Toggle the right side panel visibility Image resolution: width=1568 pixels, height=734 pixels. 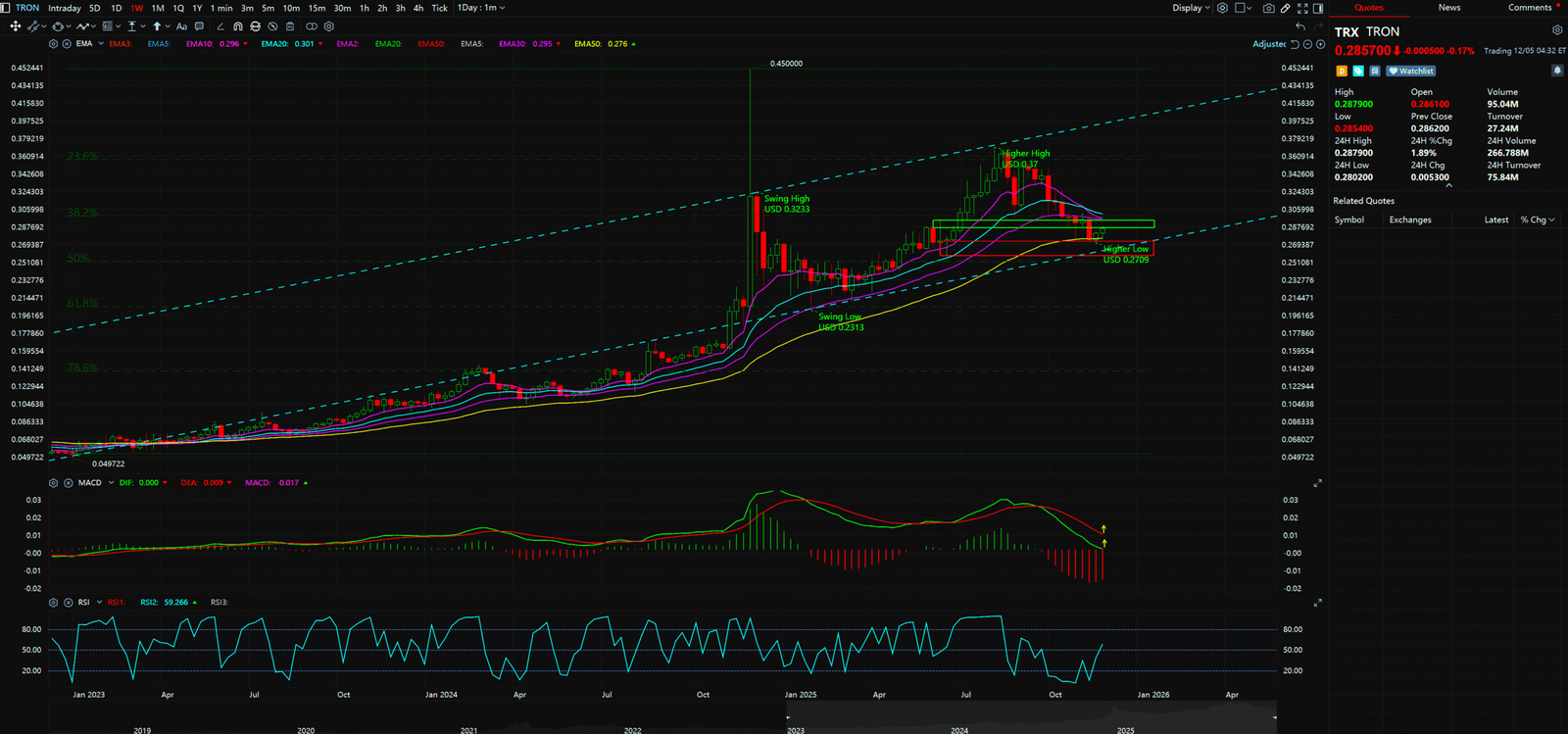pos(1318,8)
